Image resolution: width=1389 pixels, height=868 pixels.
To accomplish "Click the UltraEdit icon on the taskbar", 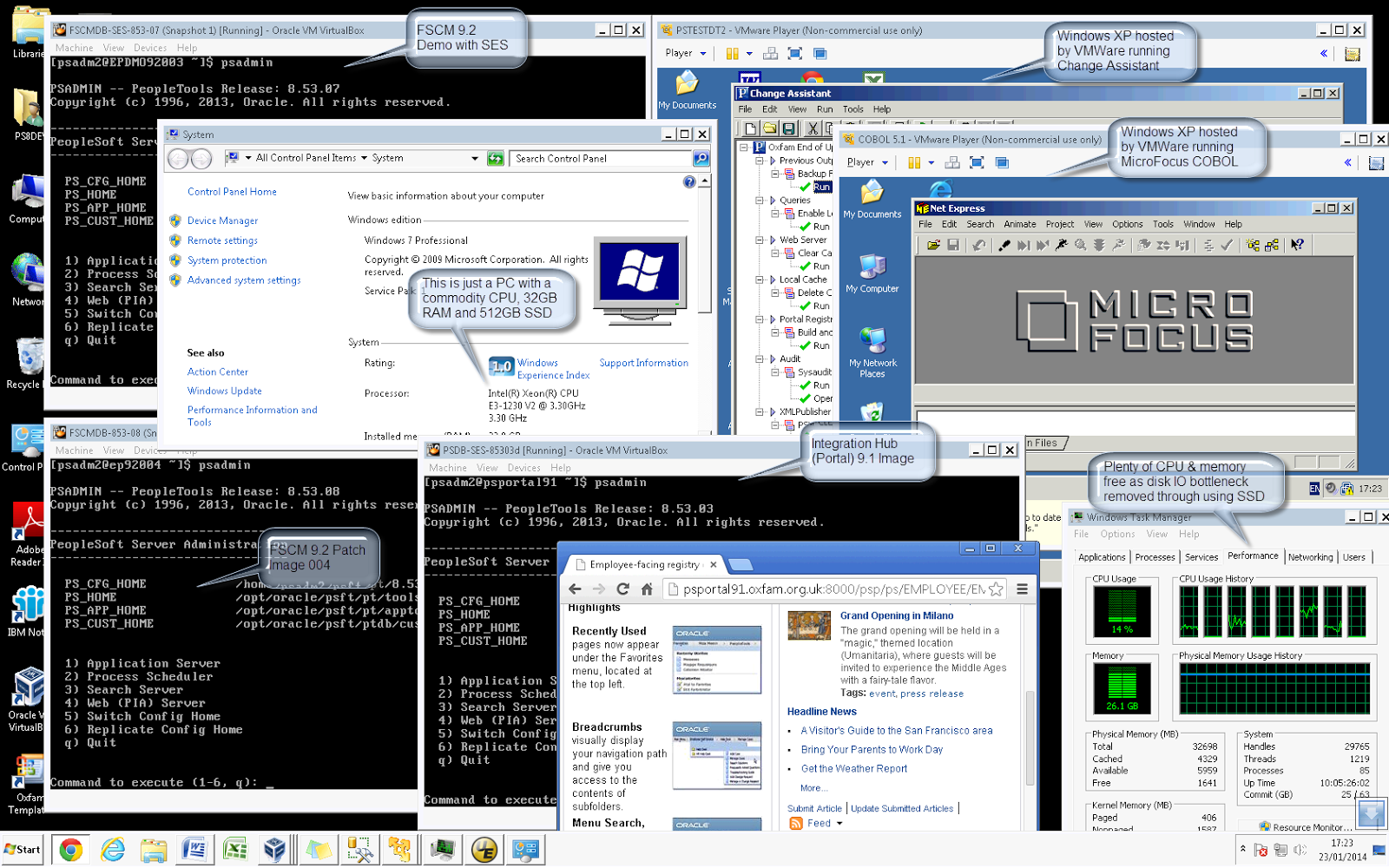I will click(x=484, y=850).
